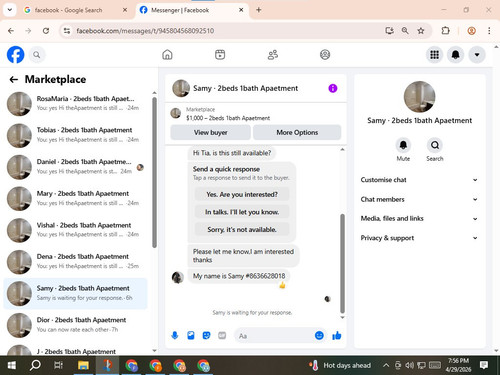Click 'My name is Samy' message bubble
Screen dimensions: 500x375
coord(239,276)
